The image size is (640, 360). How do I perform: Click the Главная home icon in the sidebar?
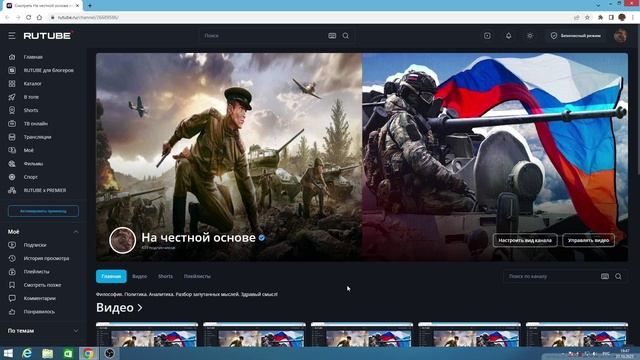tap(12, 57)
